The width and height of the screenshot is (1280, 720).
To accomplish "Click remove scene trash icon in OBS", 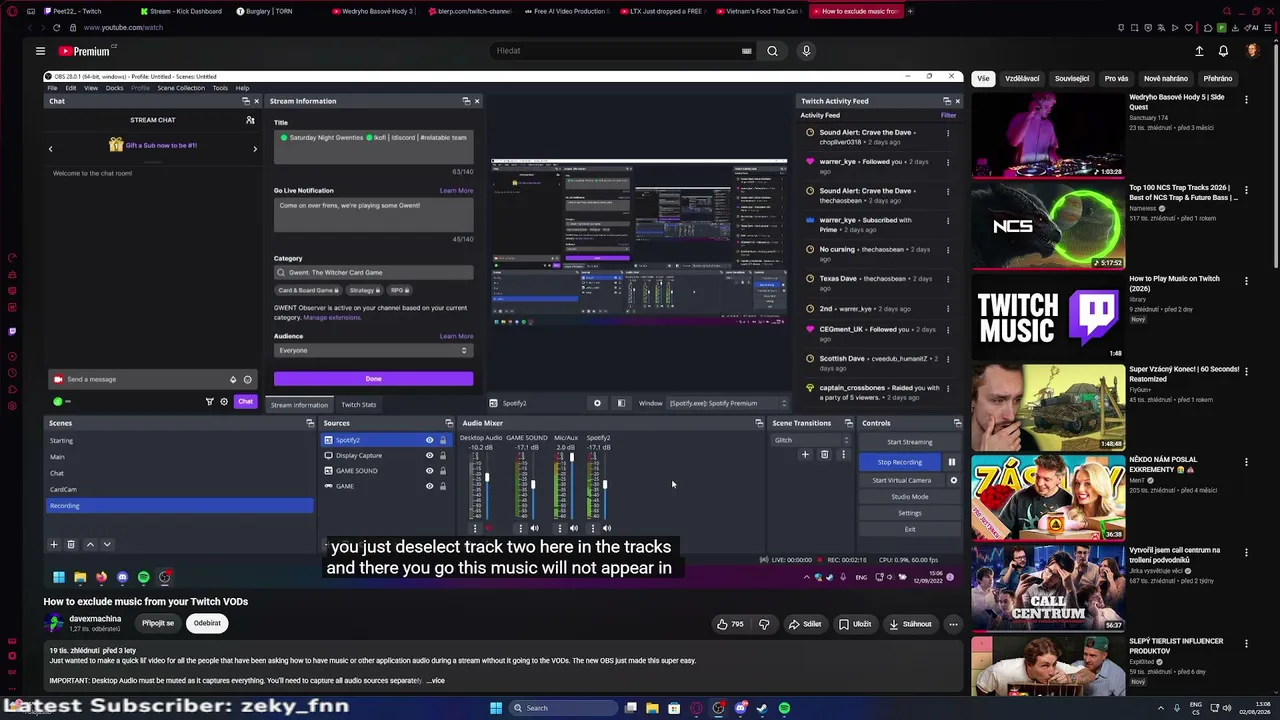I will [x=71, y=544].
